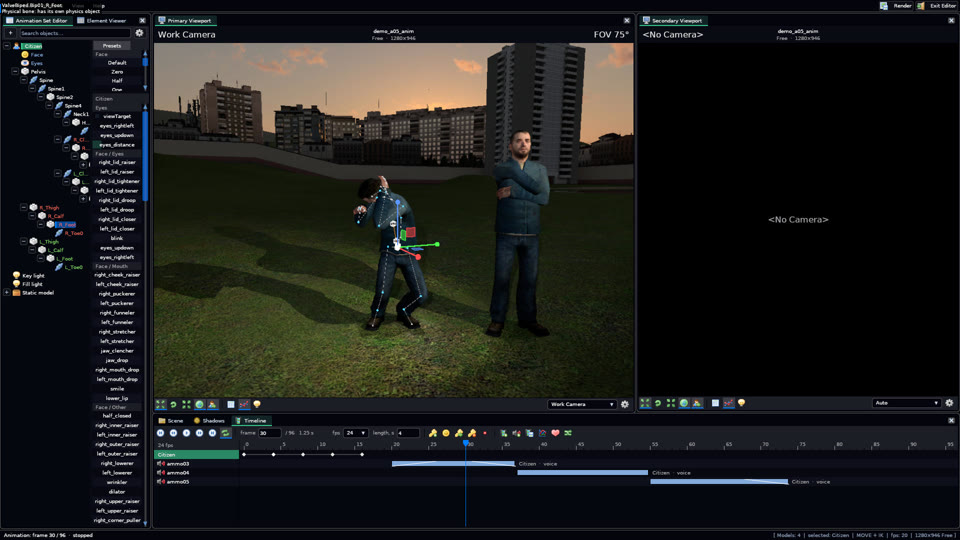Click the smiley face icon in timeline toolbar
960x540 pixels.
(x=446, y=433)
